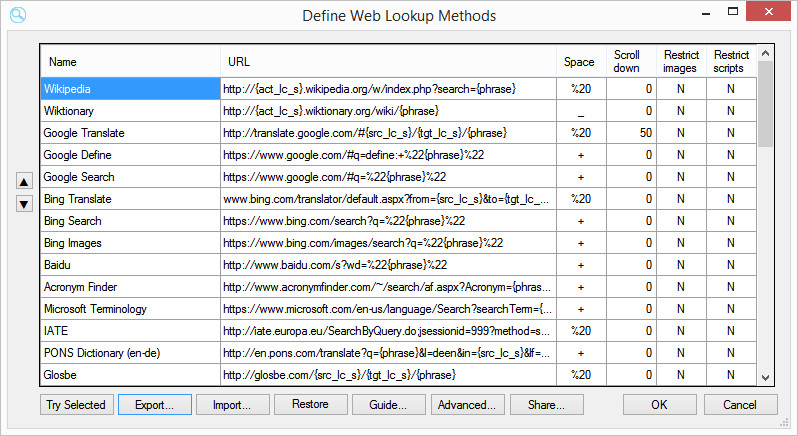The width and height of the screenshot is (798, 436).
Task: Click the Google Define URL cell
Action: coord(388,155)
